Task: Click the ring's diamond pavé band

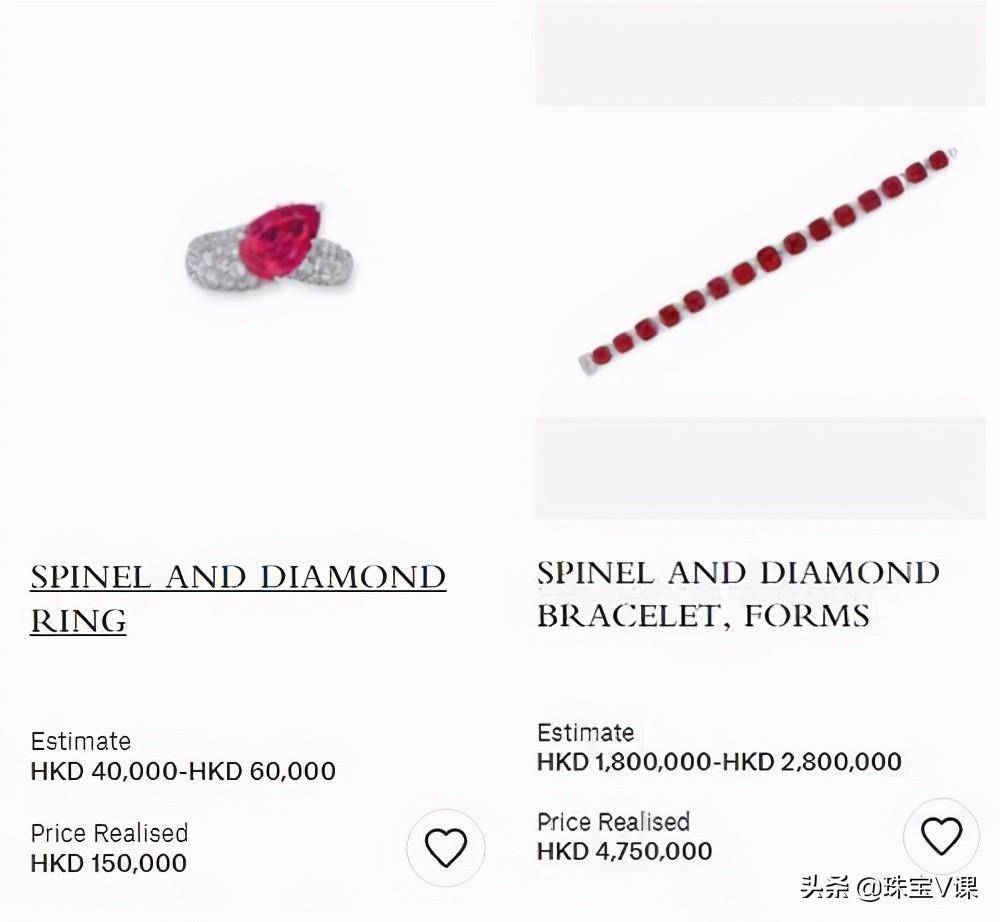Action: (x=214, y=261)
